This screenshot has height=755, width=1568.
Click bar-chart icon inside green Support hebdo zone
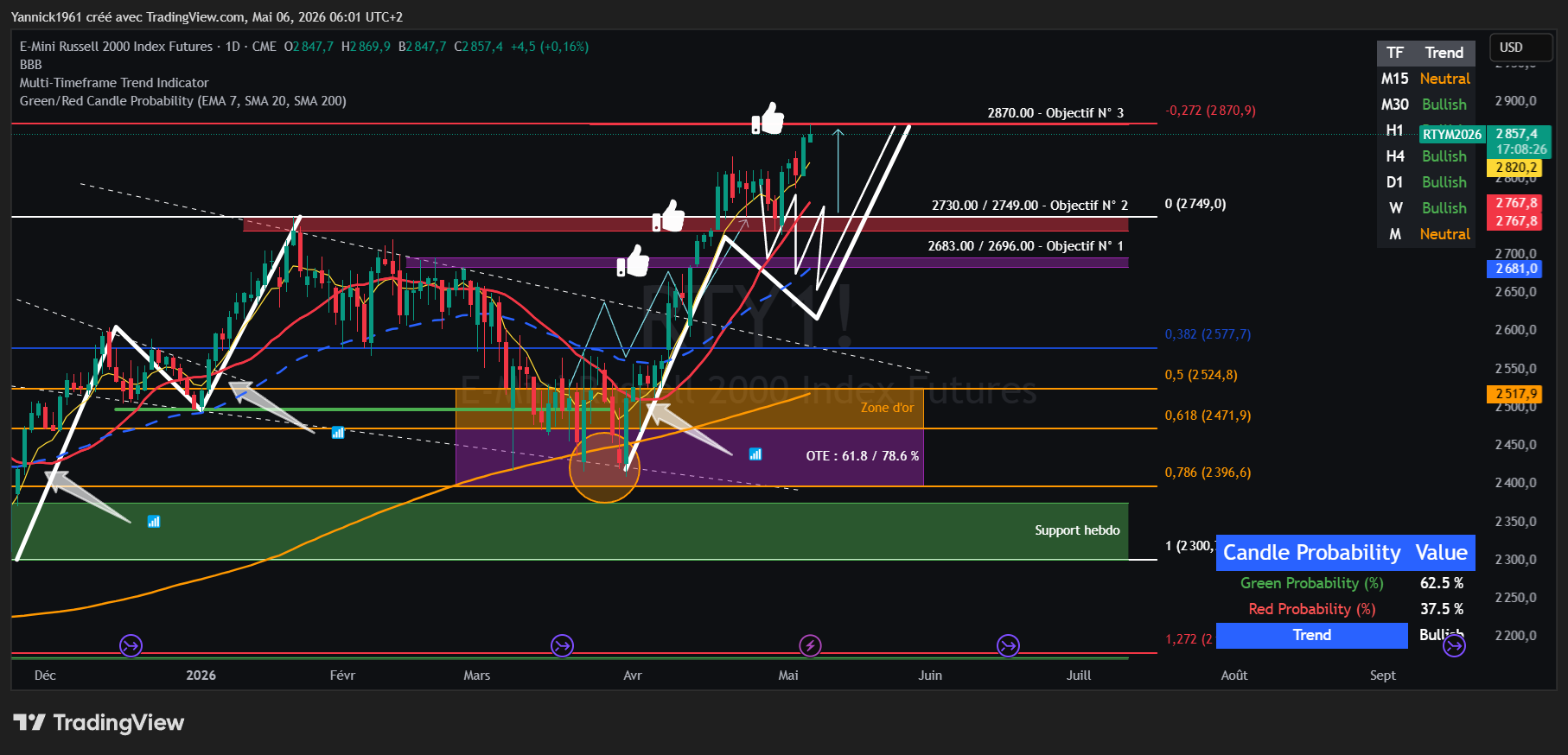point(154,522)
